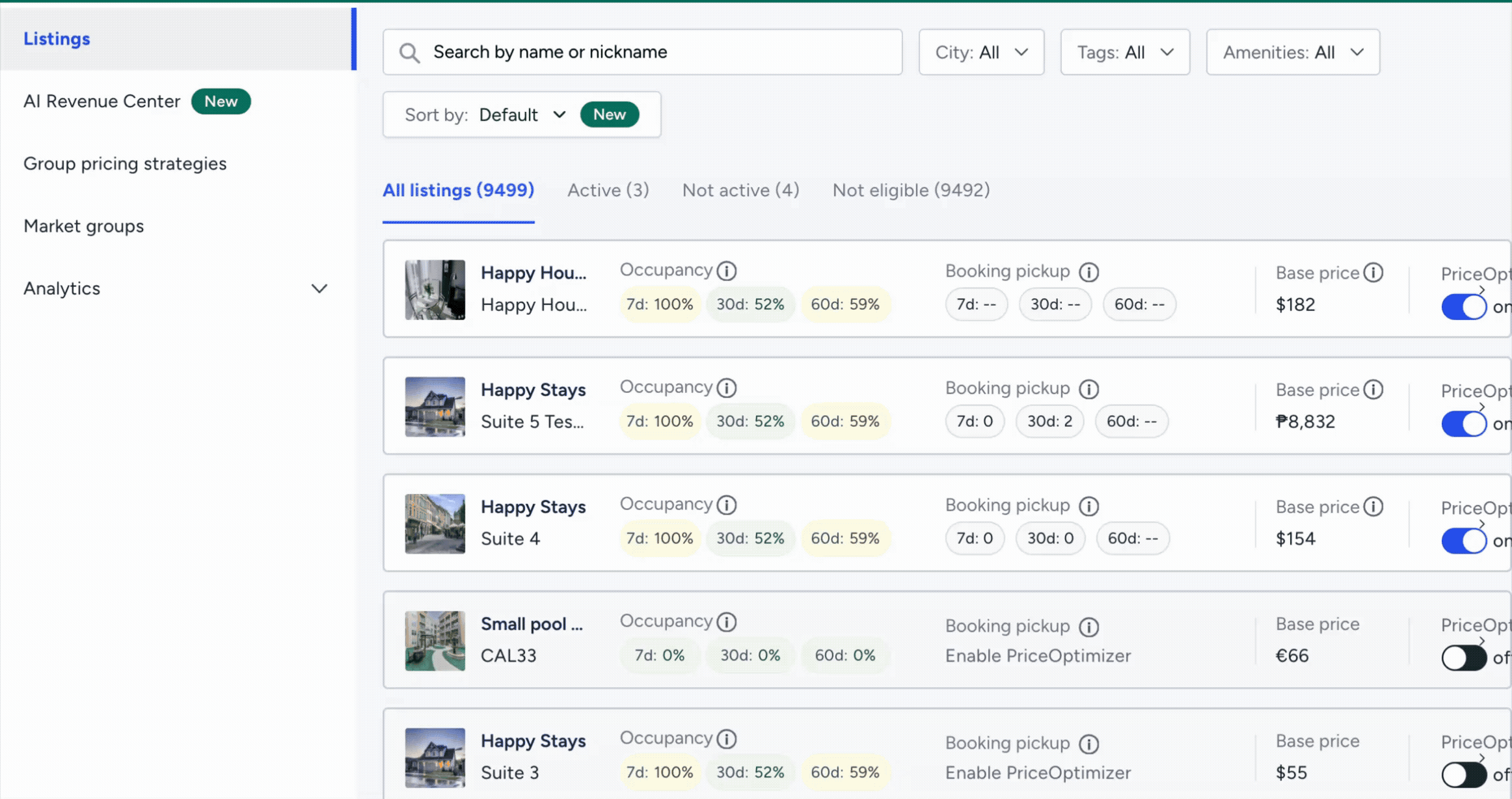Click 30d: 52% occupancy pill for Suite 5 Tes...
1512x799 pixels.
[750, 421]
